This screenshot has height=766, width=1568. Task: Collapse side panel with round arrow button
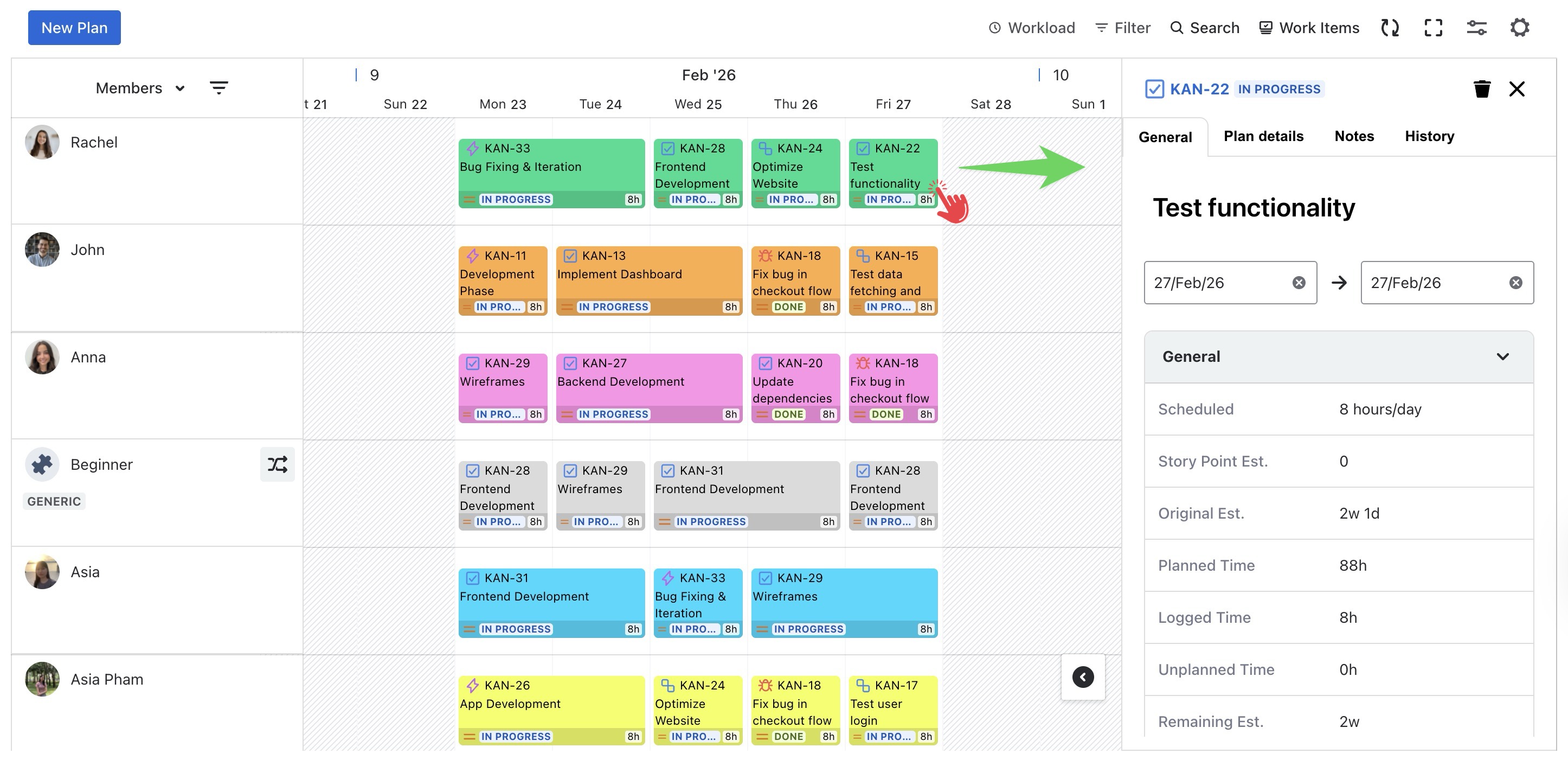point(1082,676)
